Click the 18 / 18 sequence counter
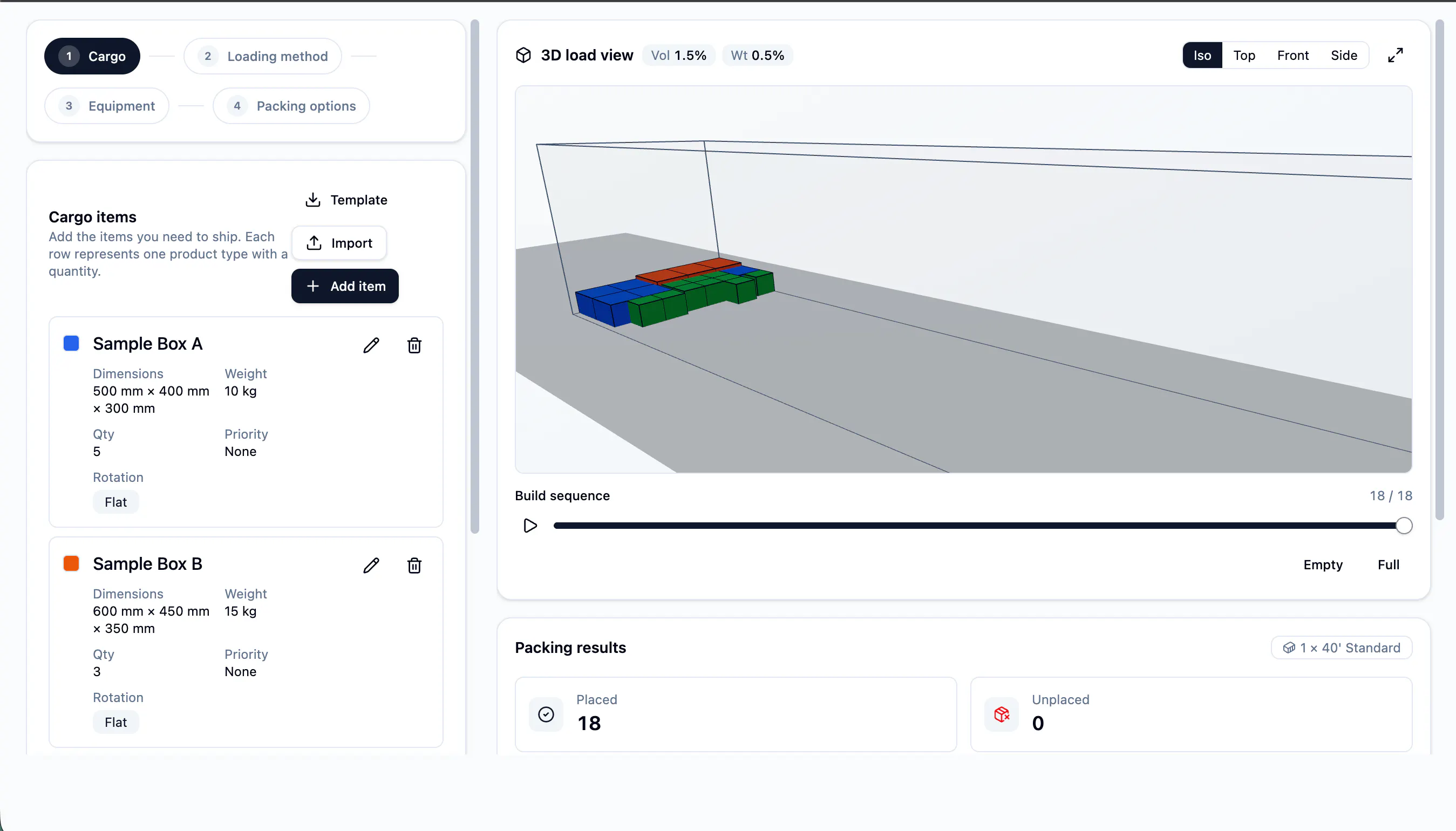 [x=1390, y=496]
